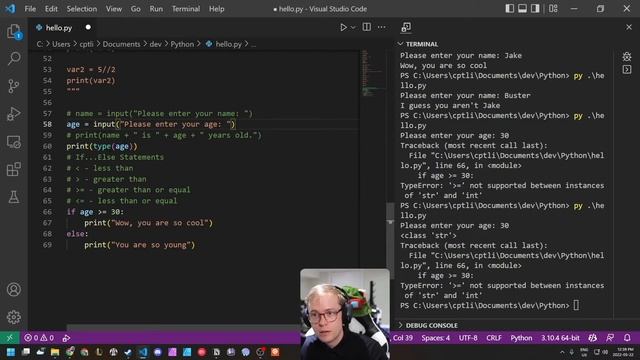This screenshot has height=360, width=640.
Task: Toggle the primary side bar layout
Action: click(509, 9)
